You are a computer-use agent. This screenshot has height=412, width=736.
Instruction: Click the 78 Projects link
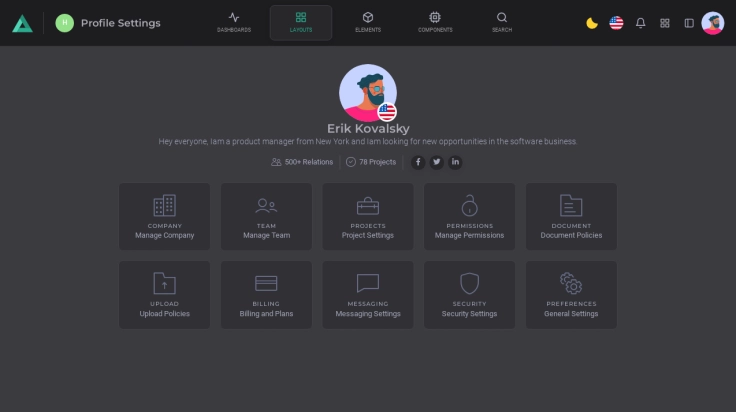[371, 162]
